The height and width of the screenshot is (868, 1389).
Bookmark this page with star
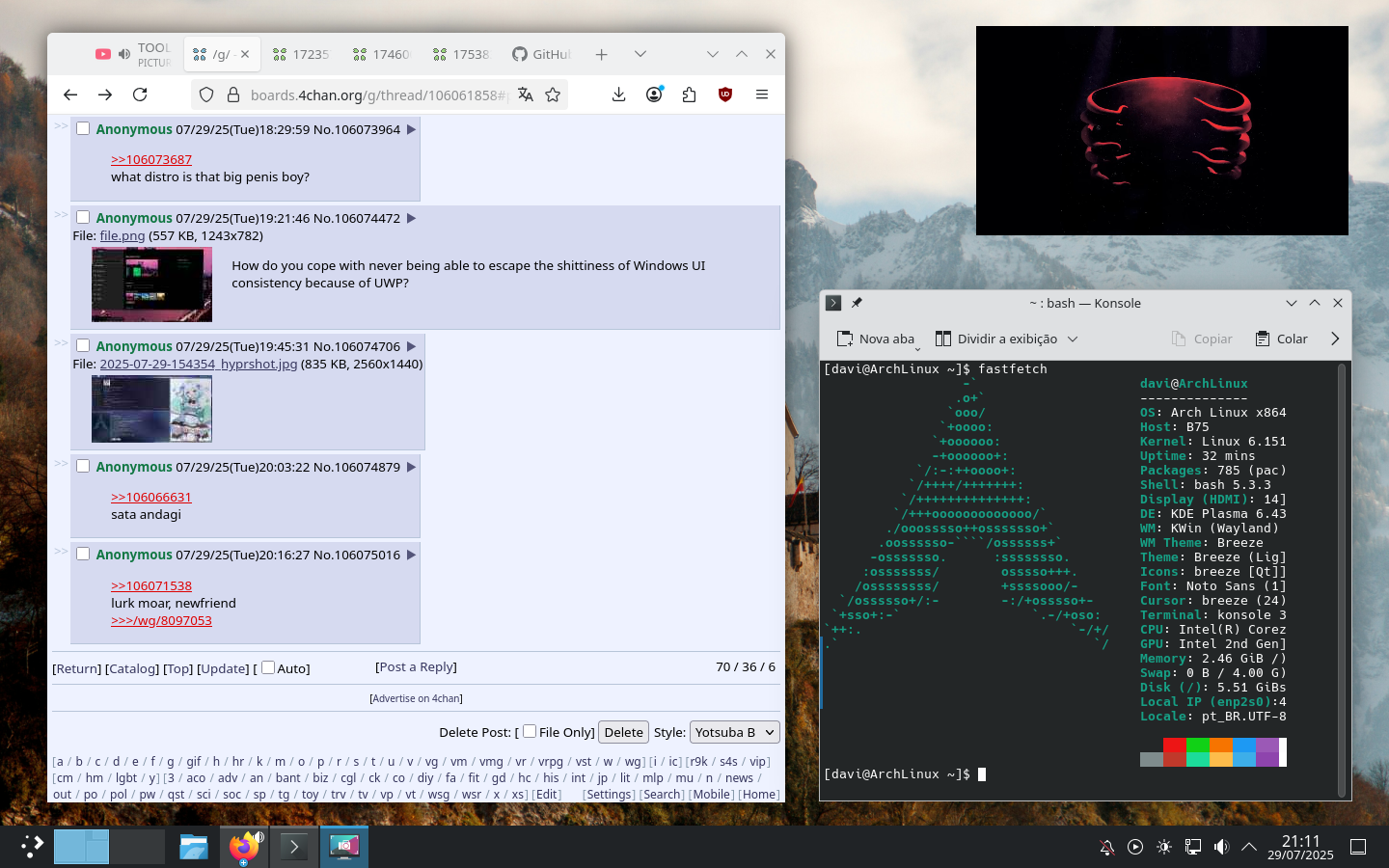[553, 95]
